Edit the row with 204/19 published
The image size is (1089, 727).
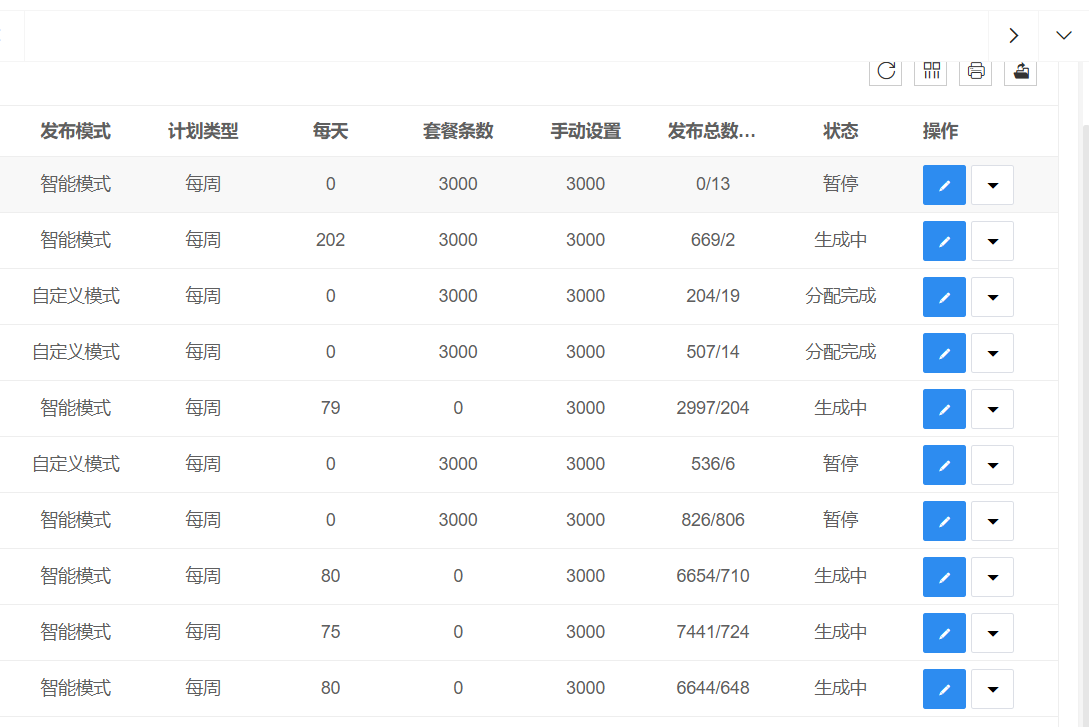click(x=944, y=296)
